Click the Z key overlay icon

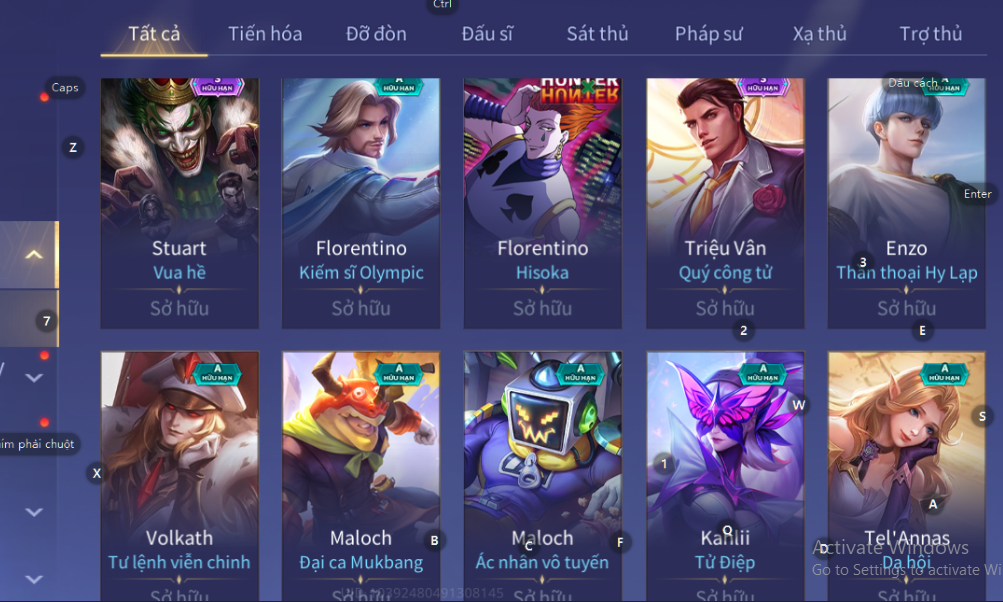pyautogui.click(x=72, y=148)
